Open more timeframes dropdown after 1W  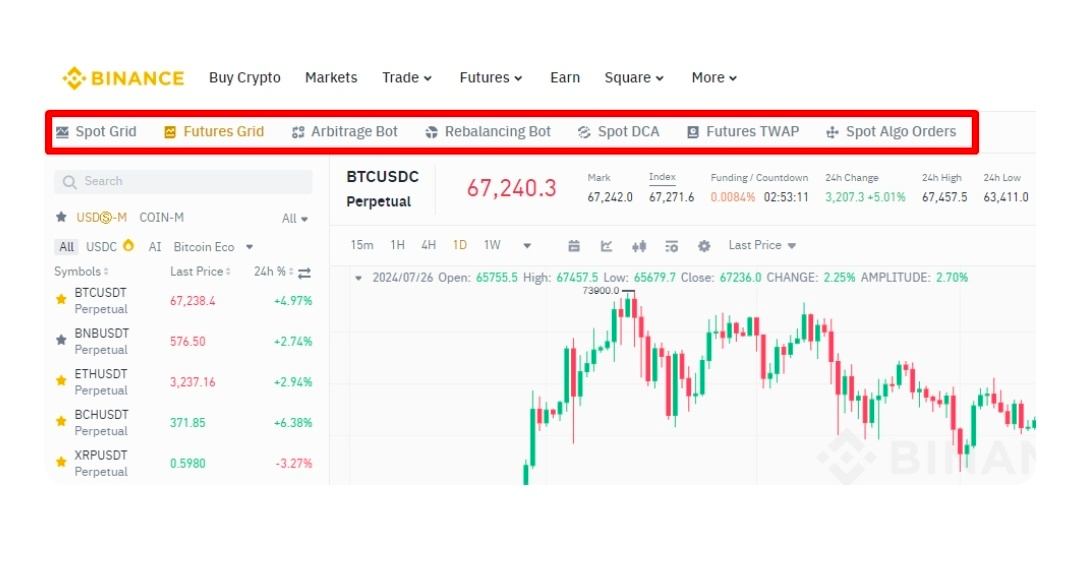click(527, 246)
